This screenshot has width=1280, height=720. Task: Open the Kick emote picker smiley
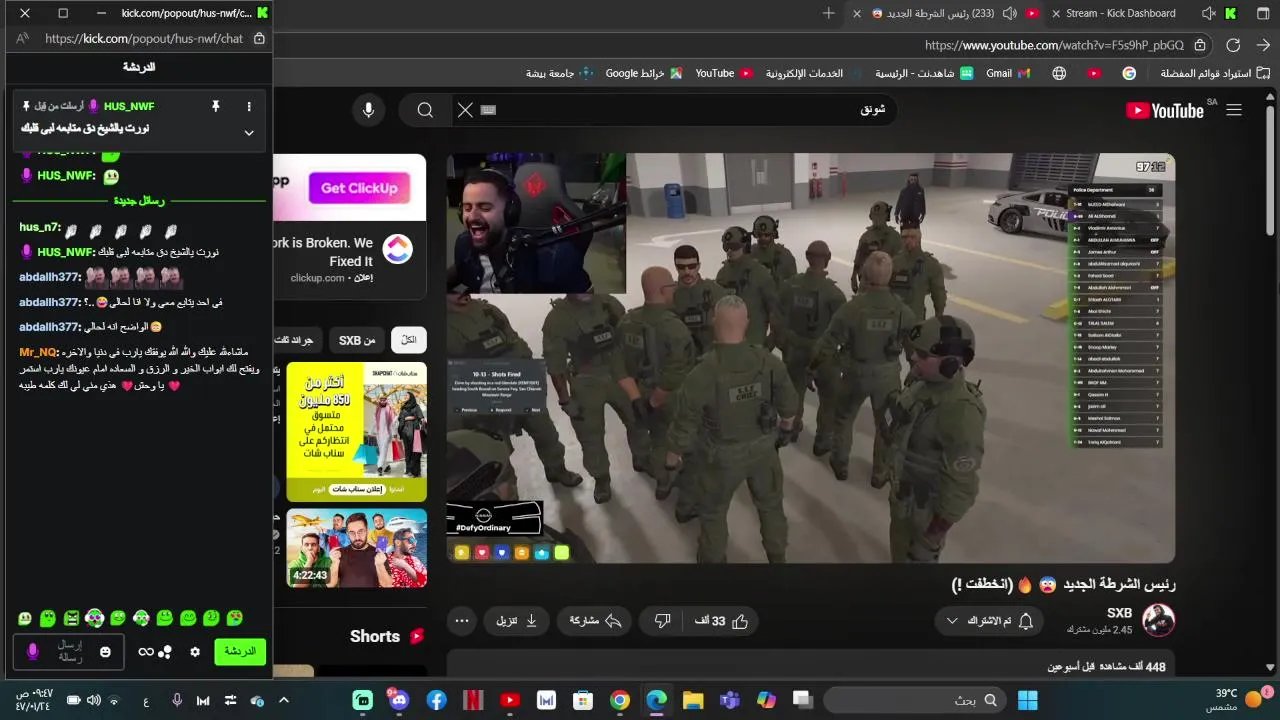click(105, 652)
